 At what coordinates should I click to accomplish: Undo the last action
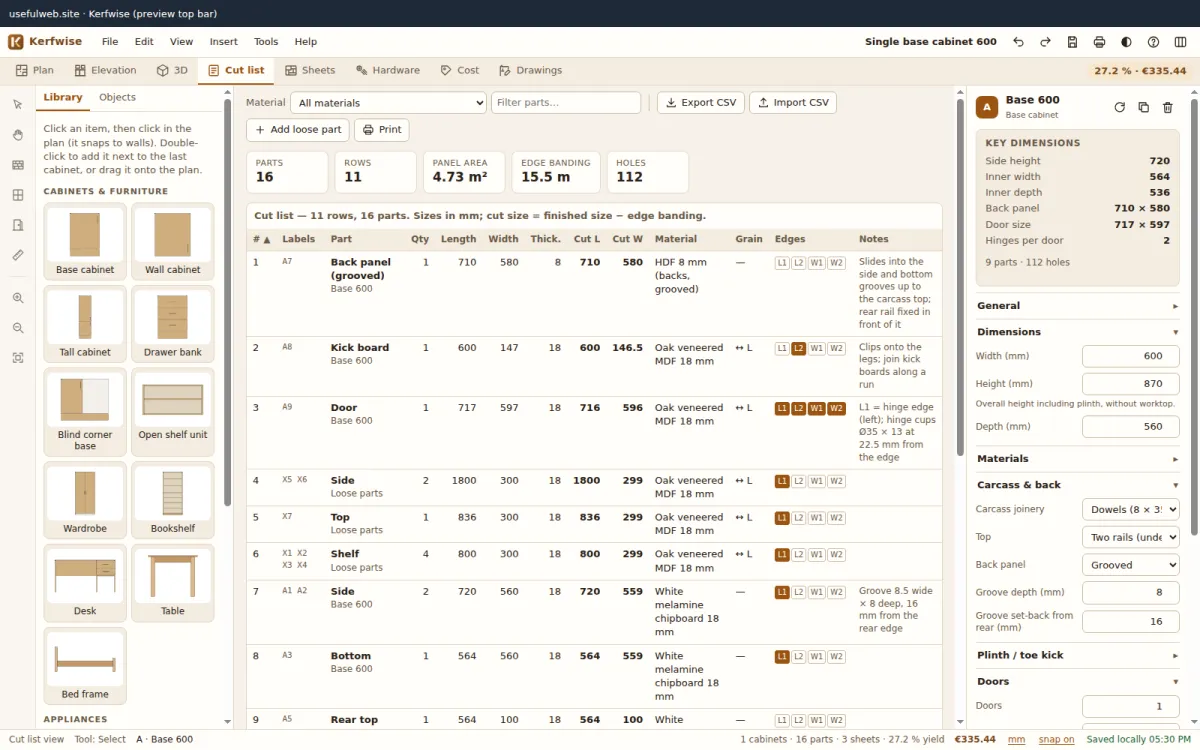pos(1018,42)
